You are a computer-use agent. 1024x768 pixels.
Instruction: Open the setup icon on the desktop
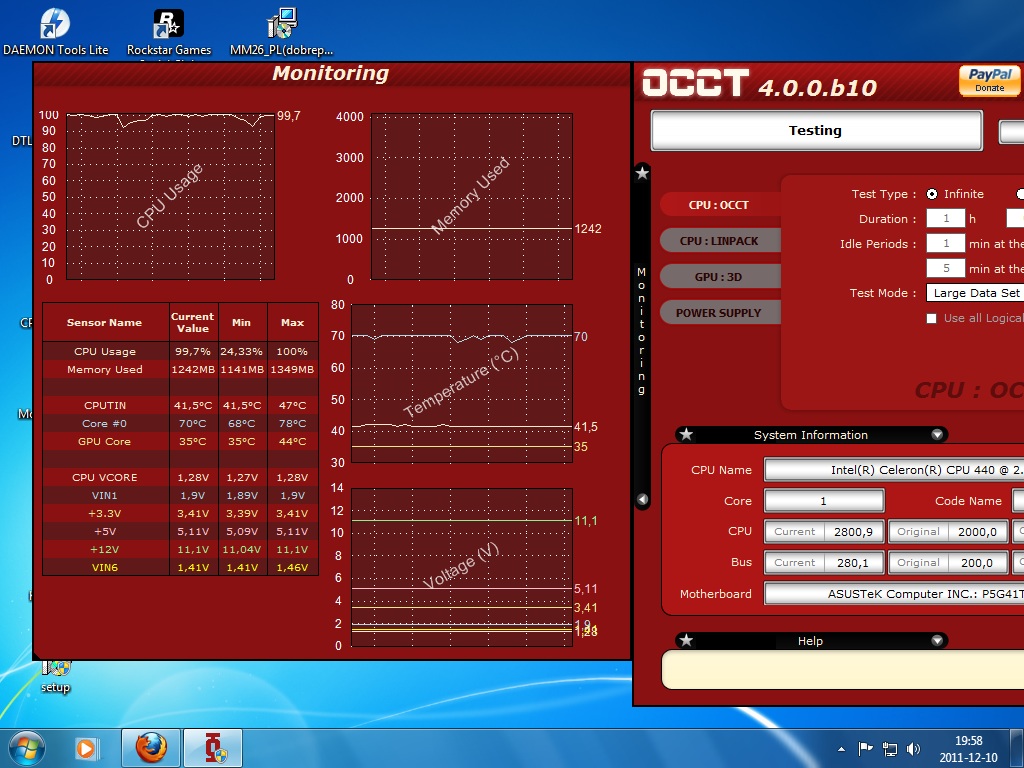pyautogui.click(x=56, y=677)
